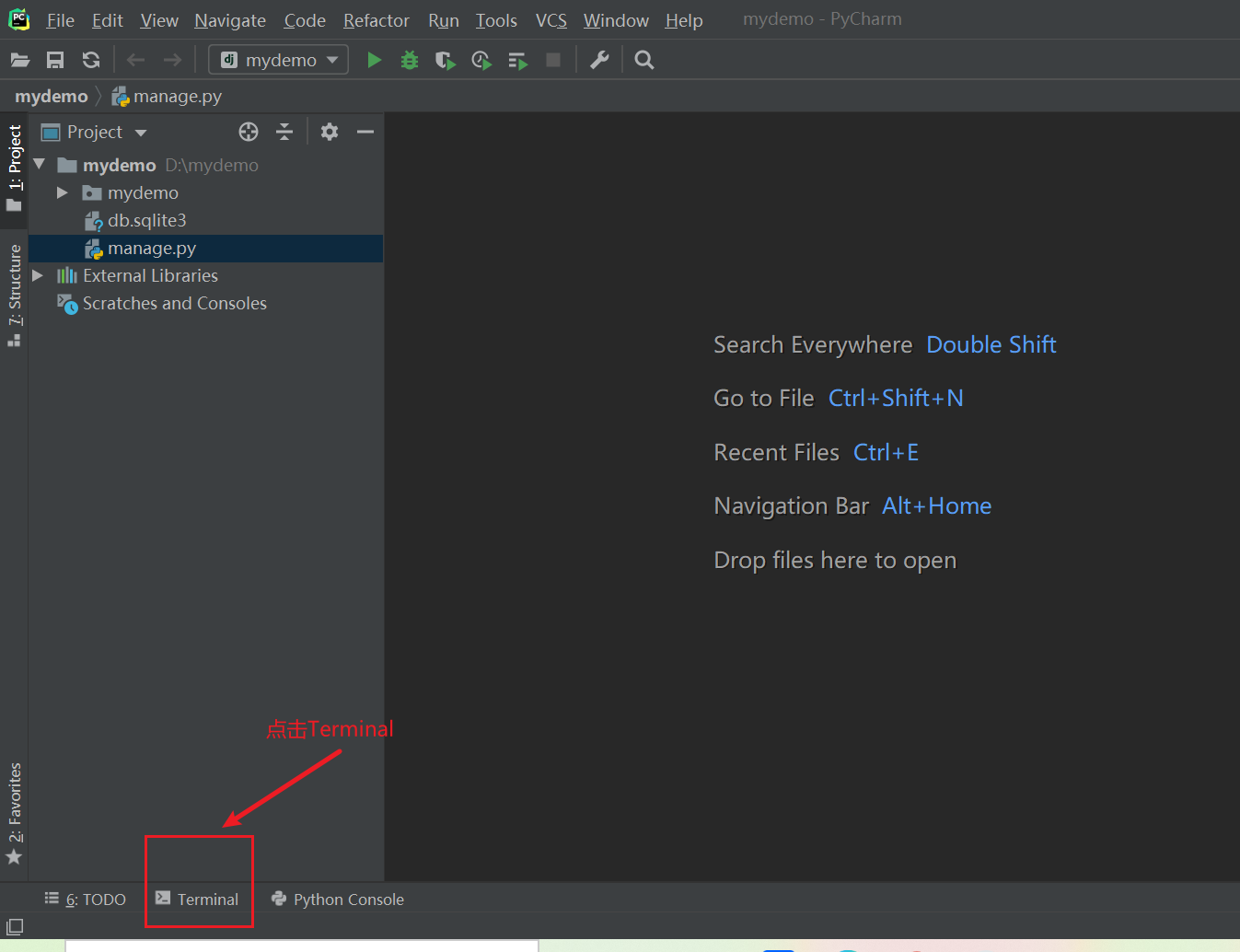Click the Stop process icon
1240x952 pixels.
pyautogui.click(x=553, y=60)
